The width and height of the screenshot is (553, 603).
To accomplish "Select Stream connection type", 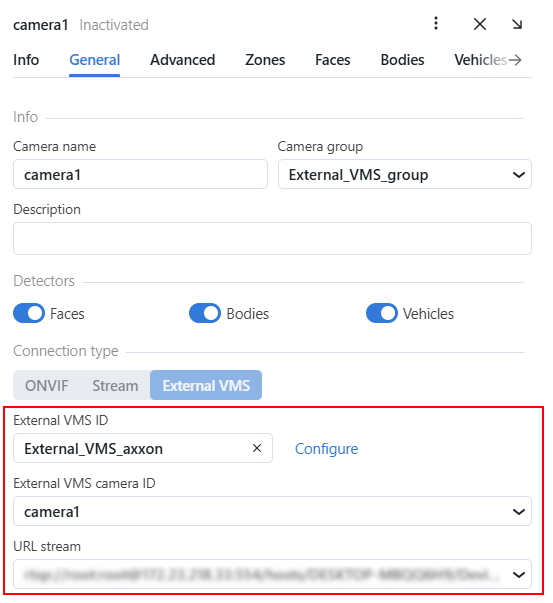I will coord(115,385).
